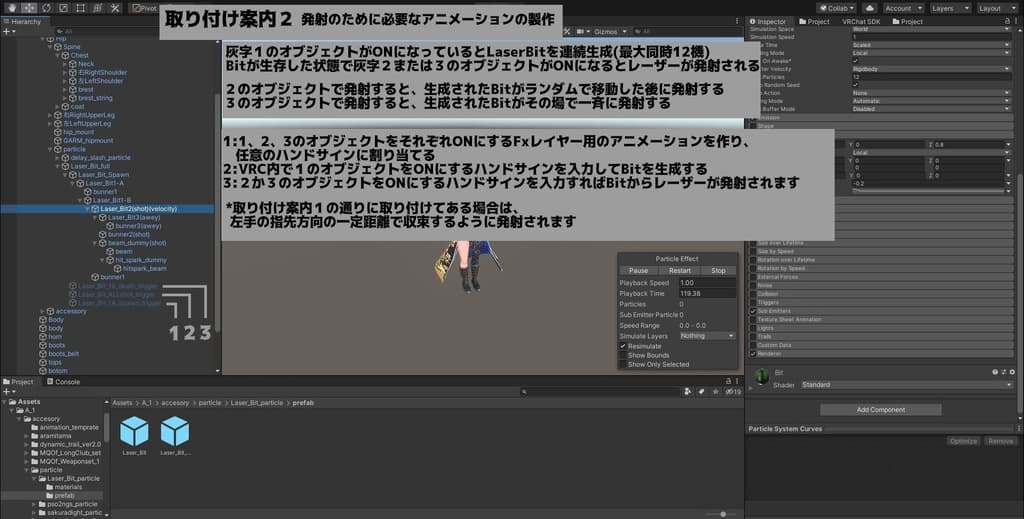Screen dimensions: 1024x519
Task: Open the Simulate Layers dropdown
Action: pyautogui.click(x=707, y=336)
